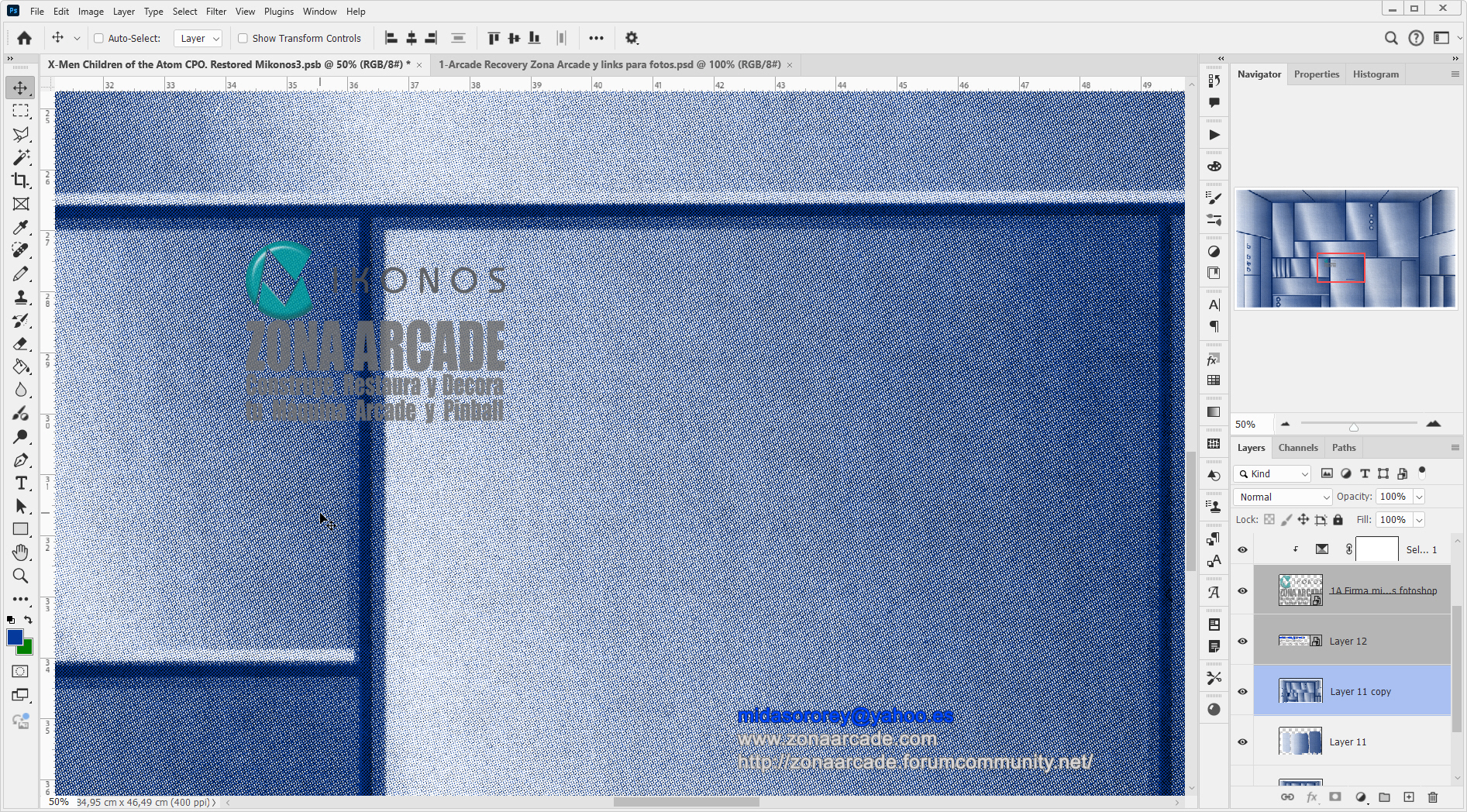
Task: Create a new layer with plus icon
Action: (x=1409, y=797)
